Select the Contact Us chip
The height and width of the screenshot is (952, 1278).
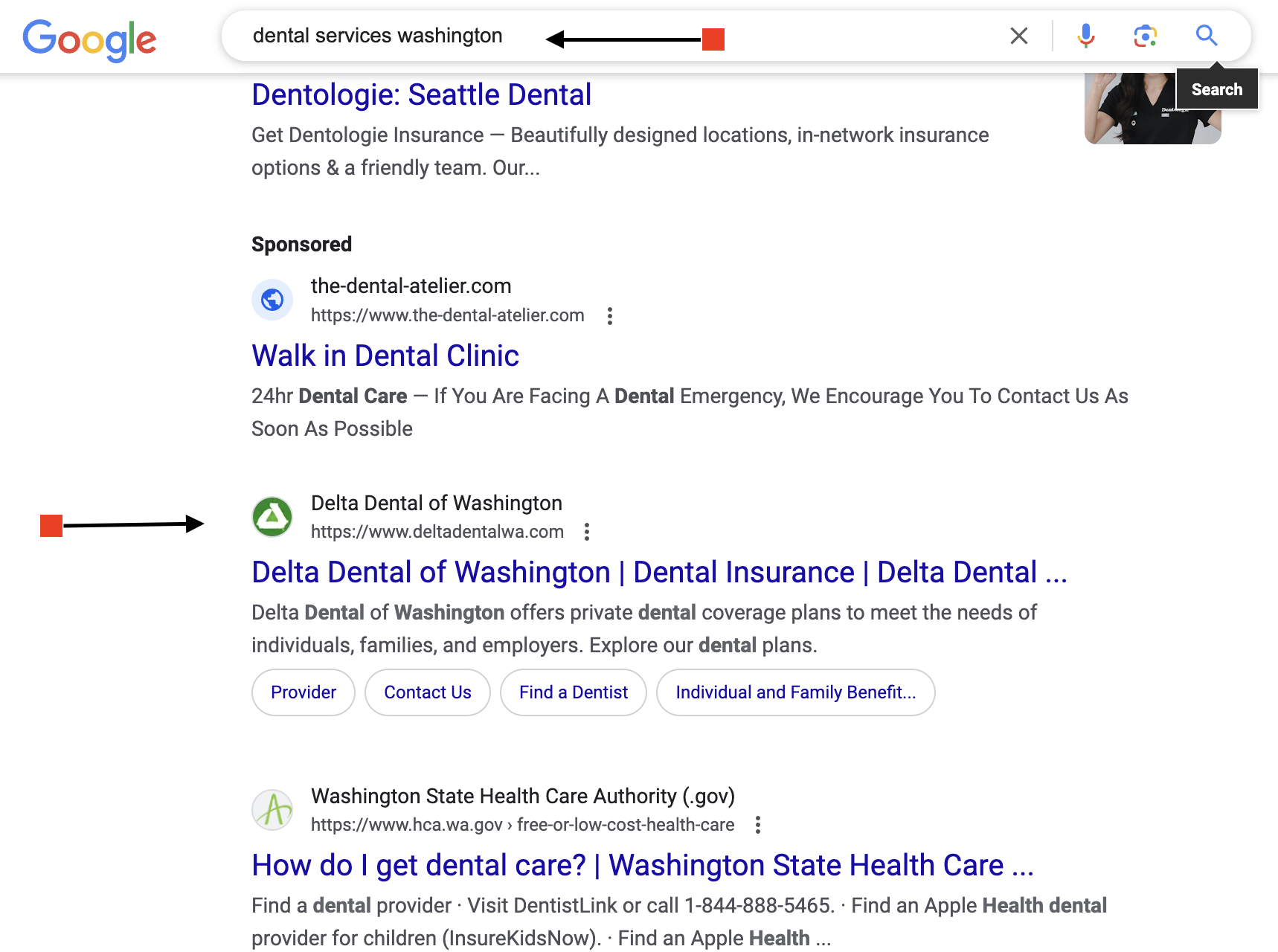[428, 692]
